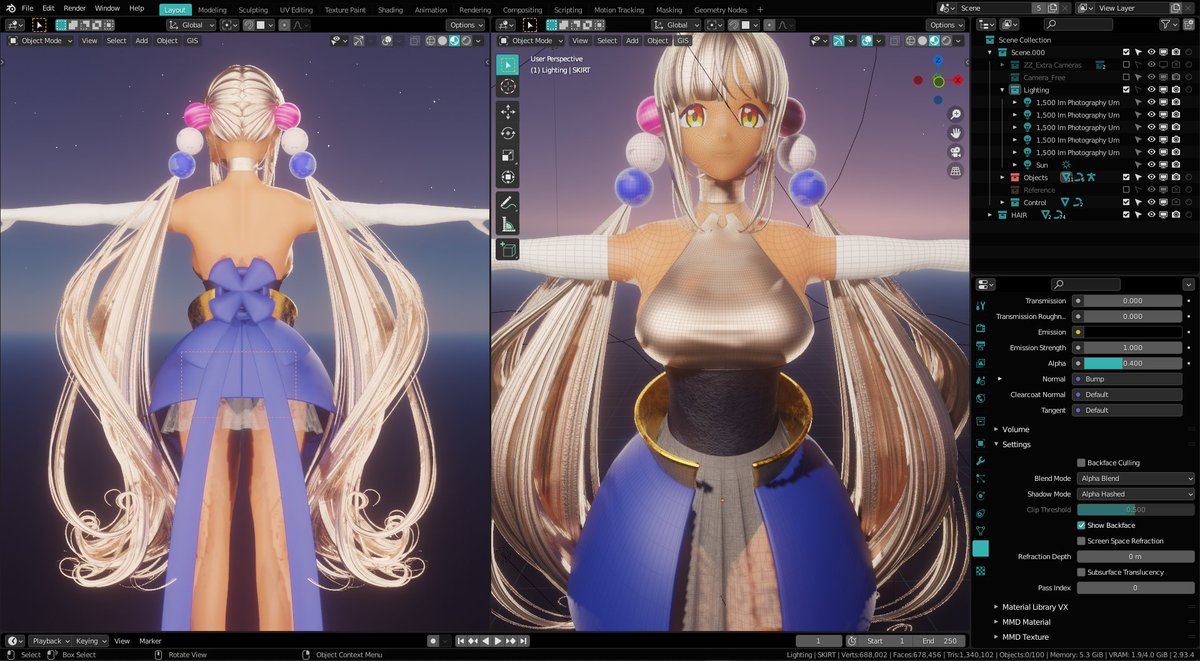Screen dimensions: 1200x661
Task: Select the Measure tool in right viewport
Action: click(x=507, y=224)
